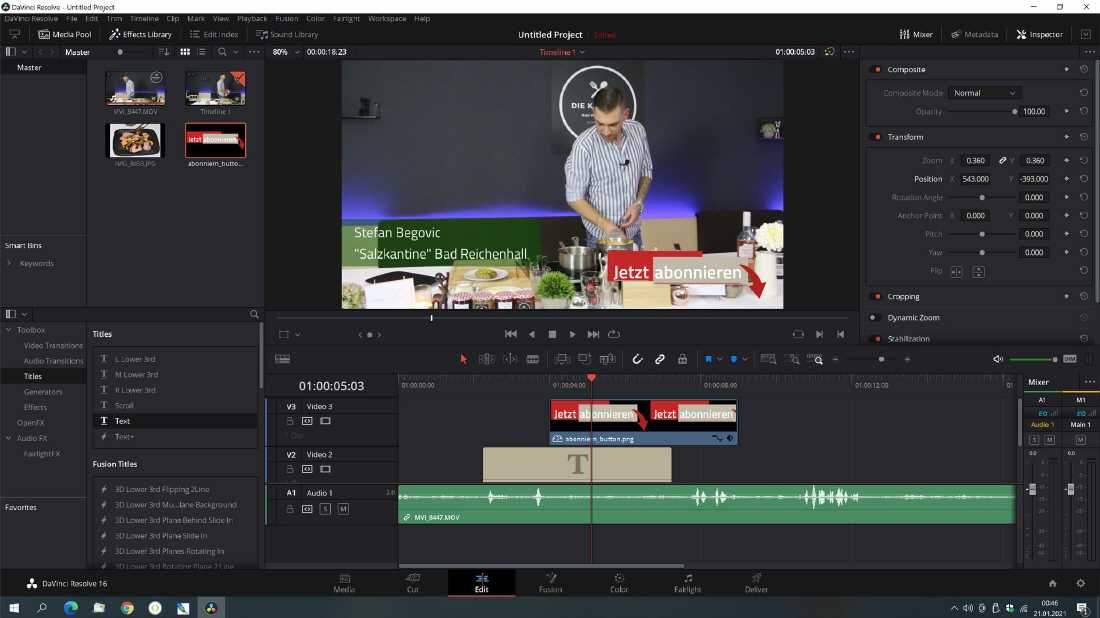The width and height of the screenshot is (1100, 618).
Task: Adjust the Opacity slider handle
Action: point(1014,112)
